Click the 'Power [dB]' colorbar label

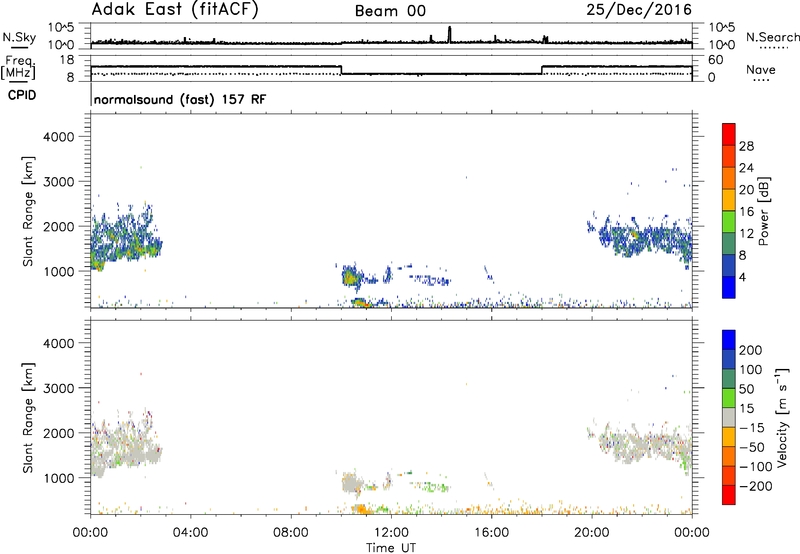tap(764, 211)
